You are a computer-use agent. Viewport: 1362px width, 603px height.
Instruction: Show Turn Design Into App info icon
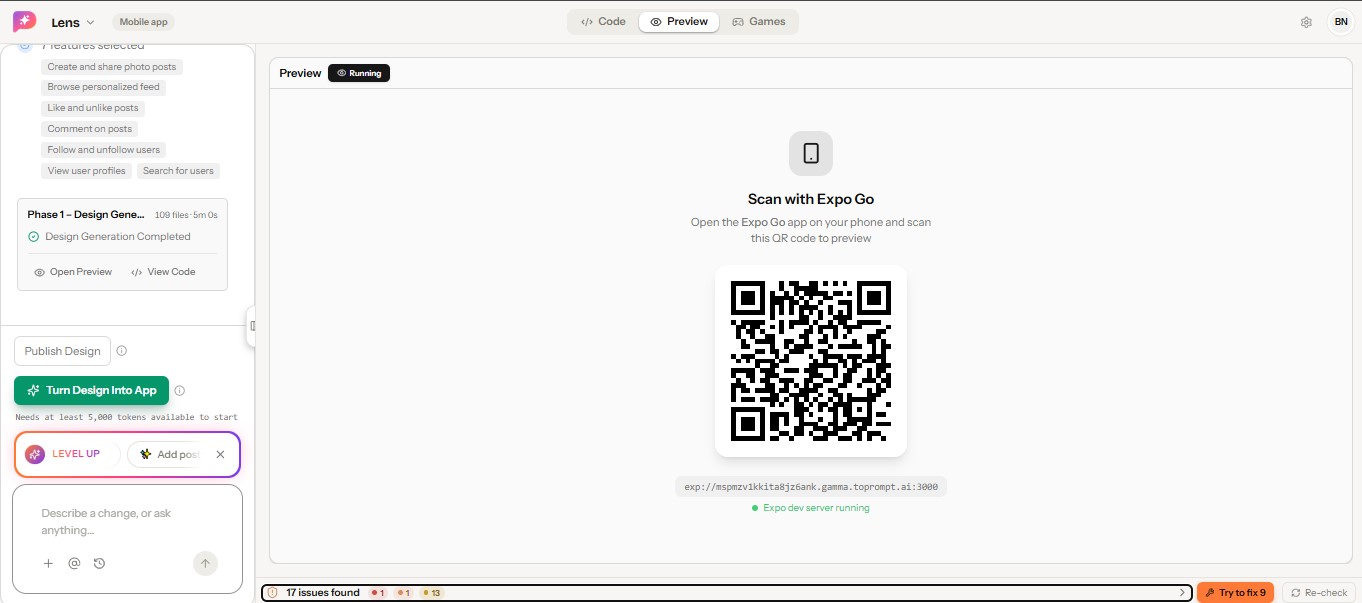180,391
